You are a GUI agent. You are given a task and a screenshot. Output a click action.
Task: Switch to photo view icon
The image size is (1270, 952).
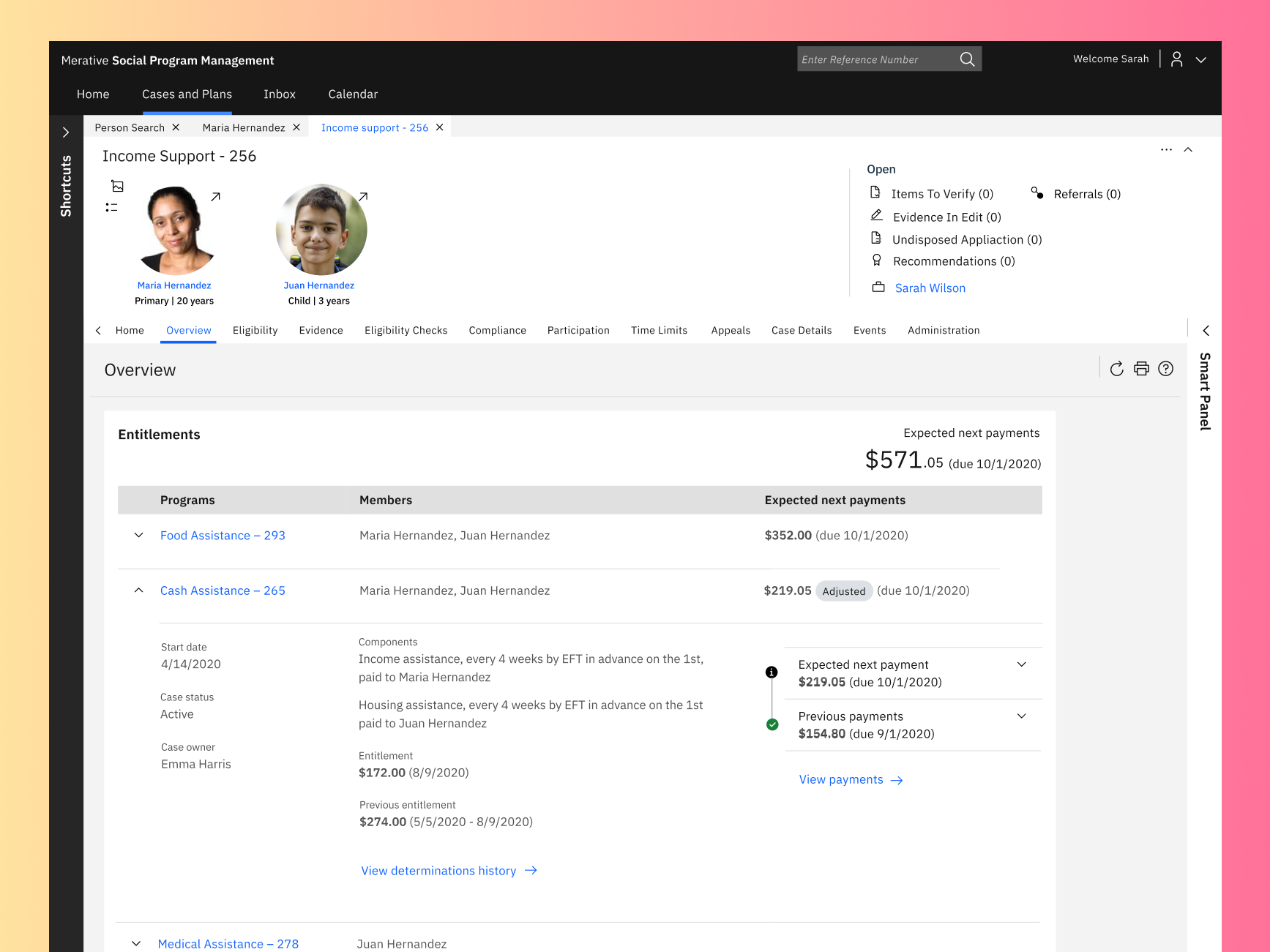tap(117, 186)
